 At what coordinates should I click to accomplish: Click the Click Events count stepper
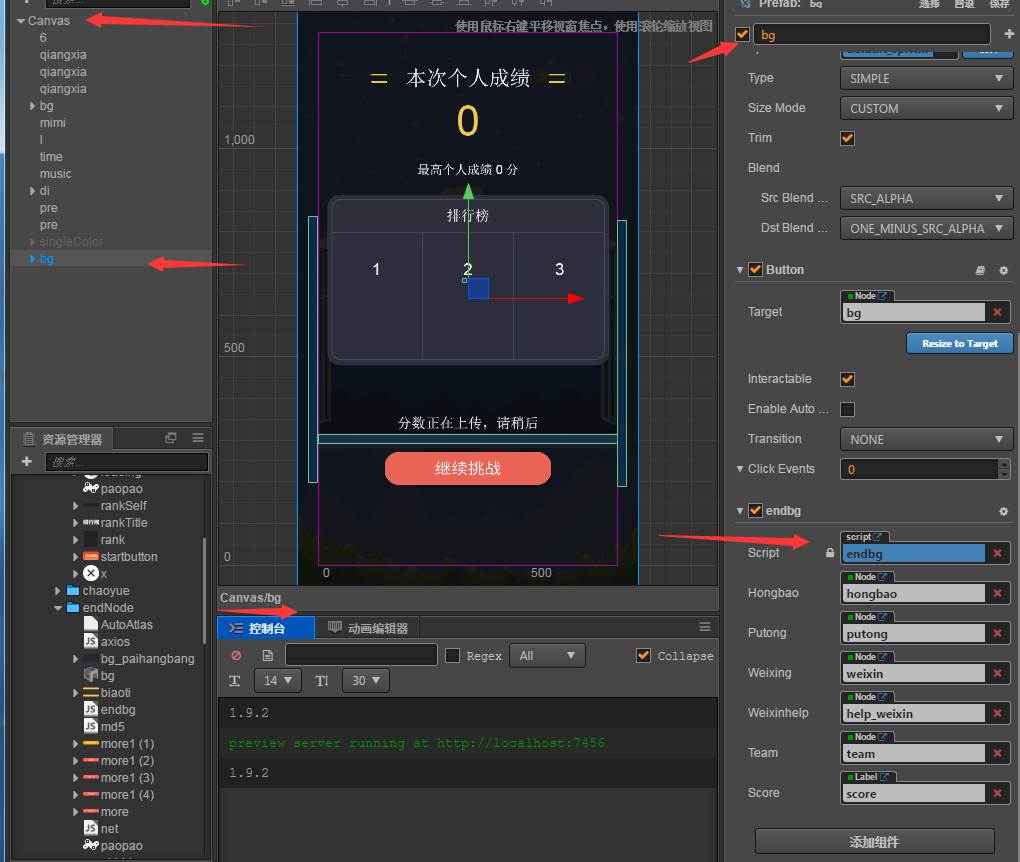point(1004,469)
